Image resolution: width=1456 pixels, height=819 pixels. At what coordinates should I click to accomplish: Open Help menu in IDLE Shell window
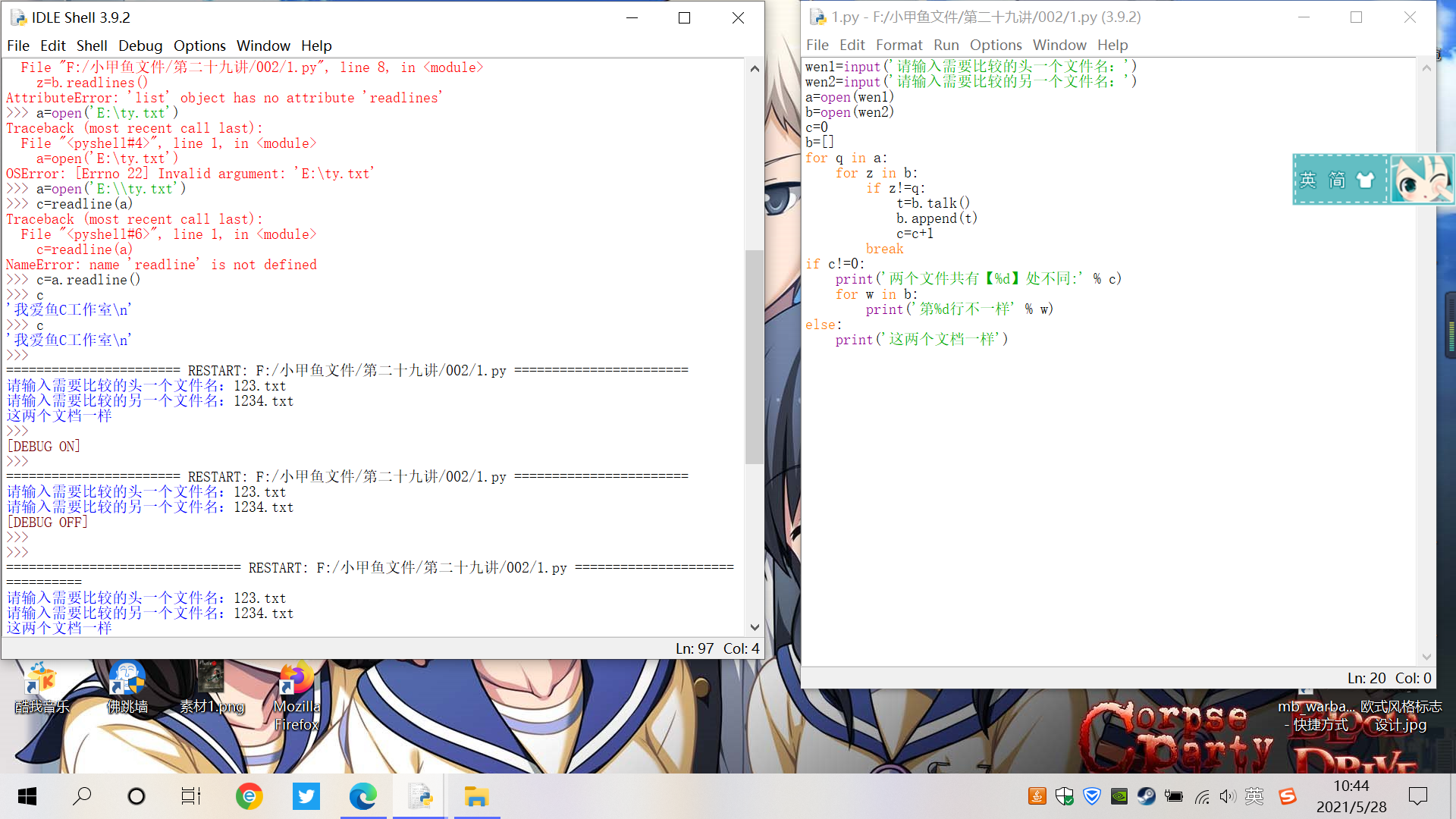(316, 45)
